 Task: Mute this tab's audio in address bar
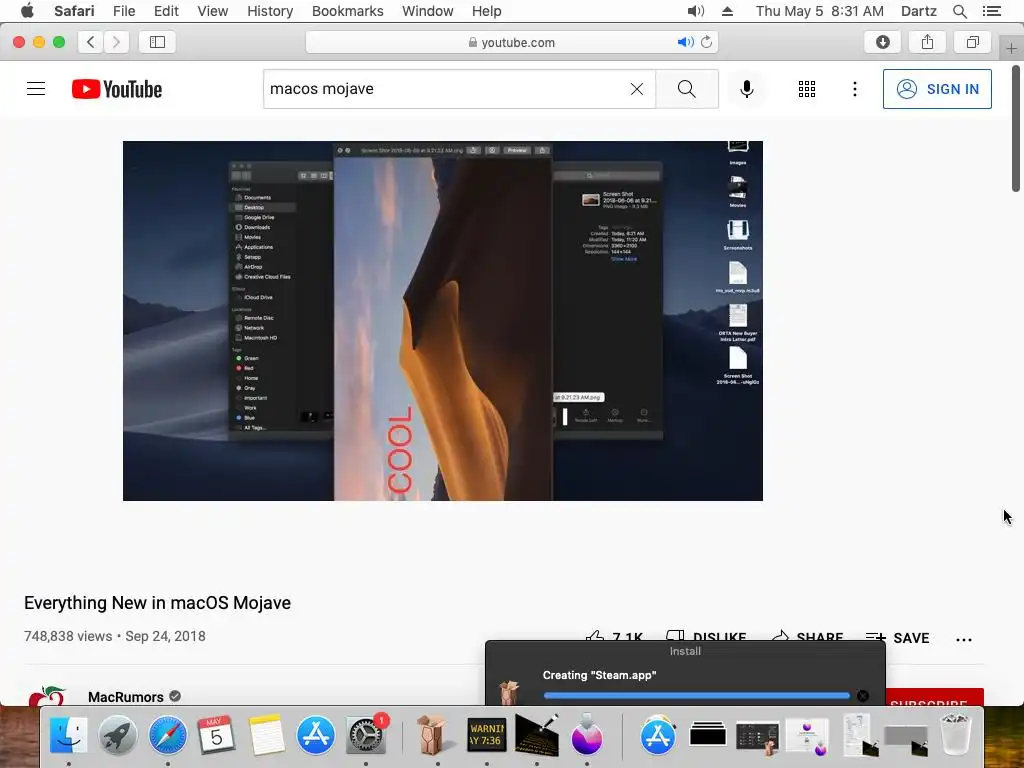pyautogui.click(x=684, y=42)
